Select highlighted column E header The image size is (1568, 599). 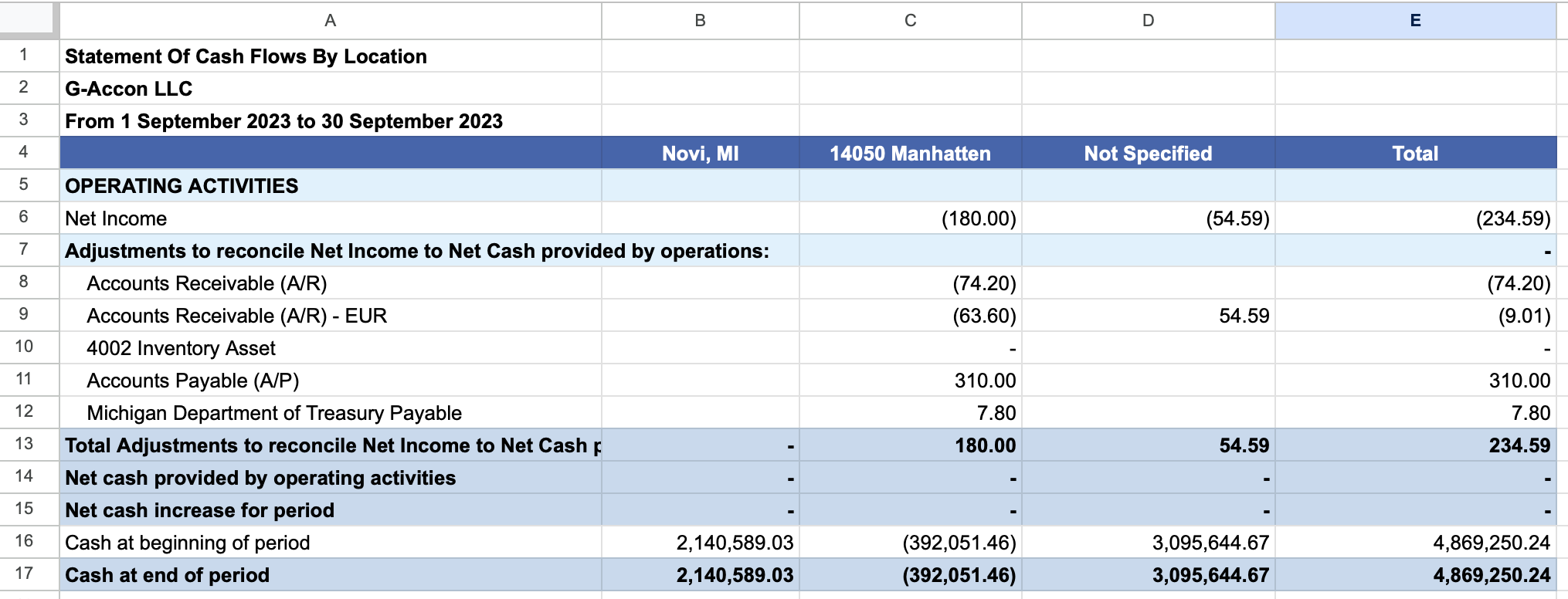click(x=1416, y=21)
